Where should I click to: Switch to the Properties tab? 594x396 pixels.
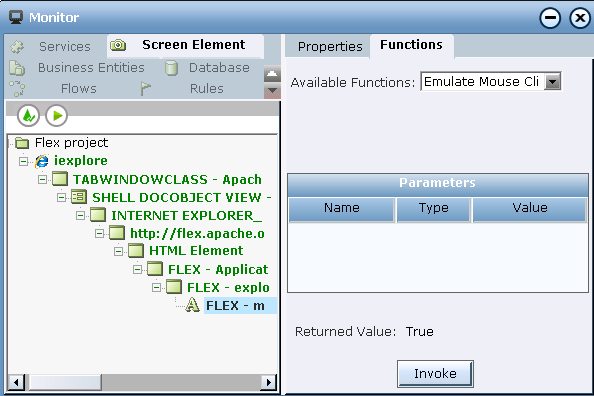[x=330, y=47]
